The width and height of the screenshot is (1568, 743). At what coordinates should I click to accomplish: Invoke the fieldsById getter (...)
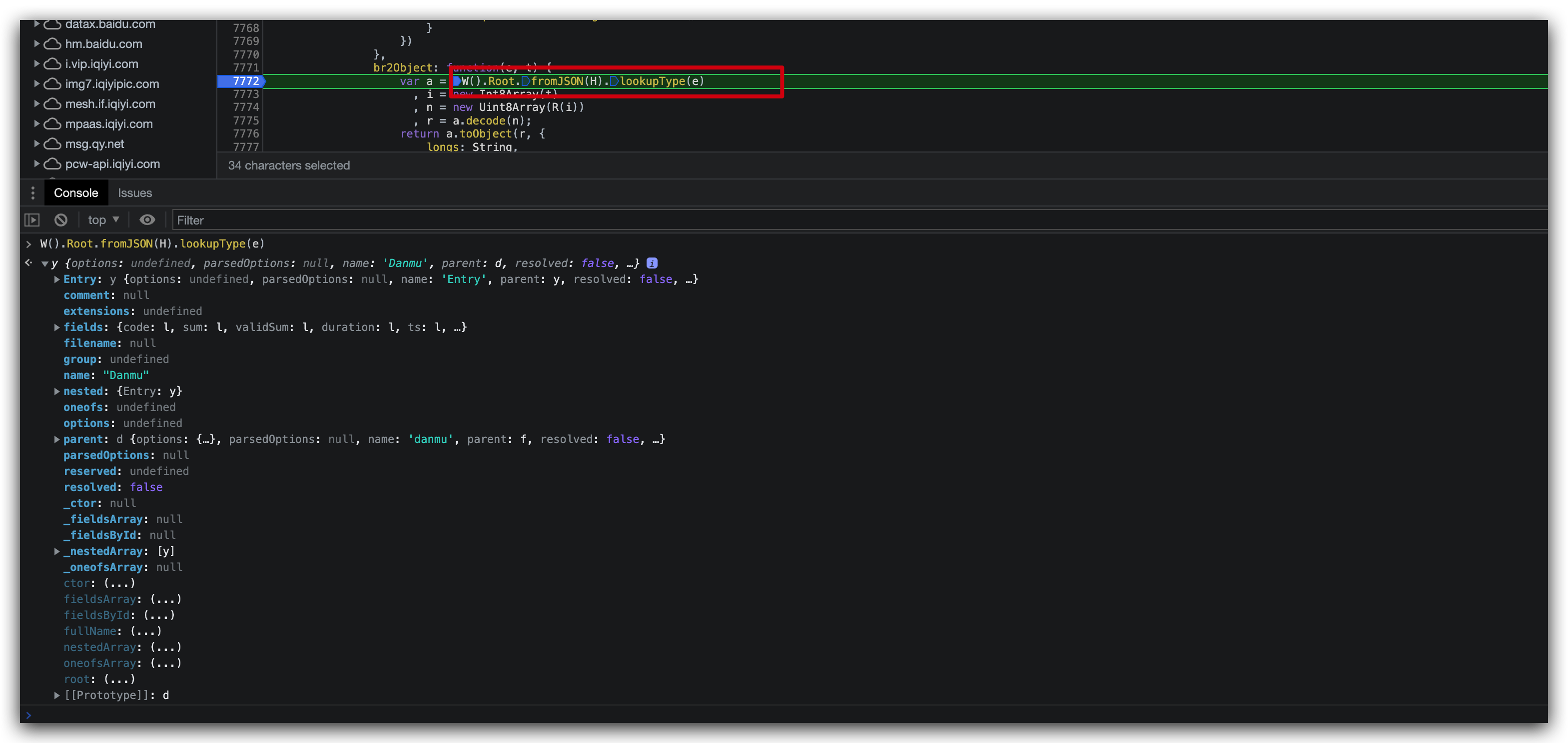(x=159, y=615)
